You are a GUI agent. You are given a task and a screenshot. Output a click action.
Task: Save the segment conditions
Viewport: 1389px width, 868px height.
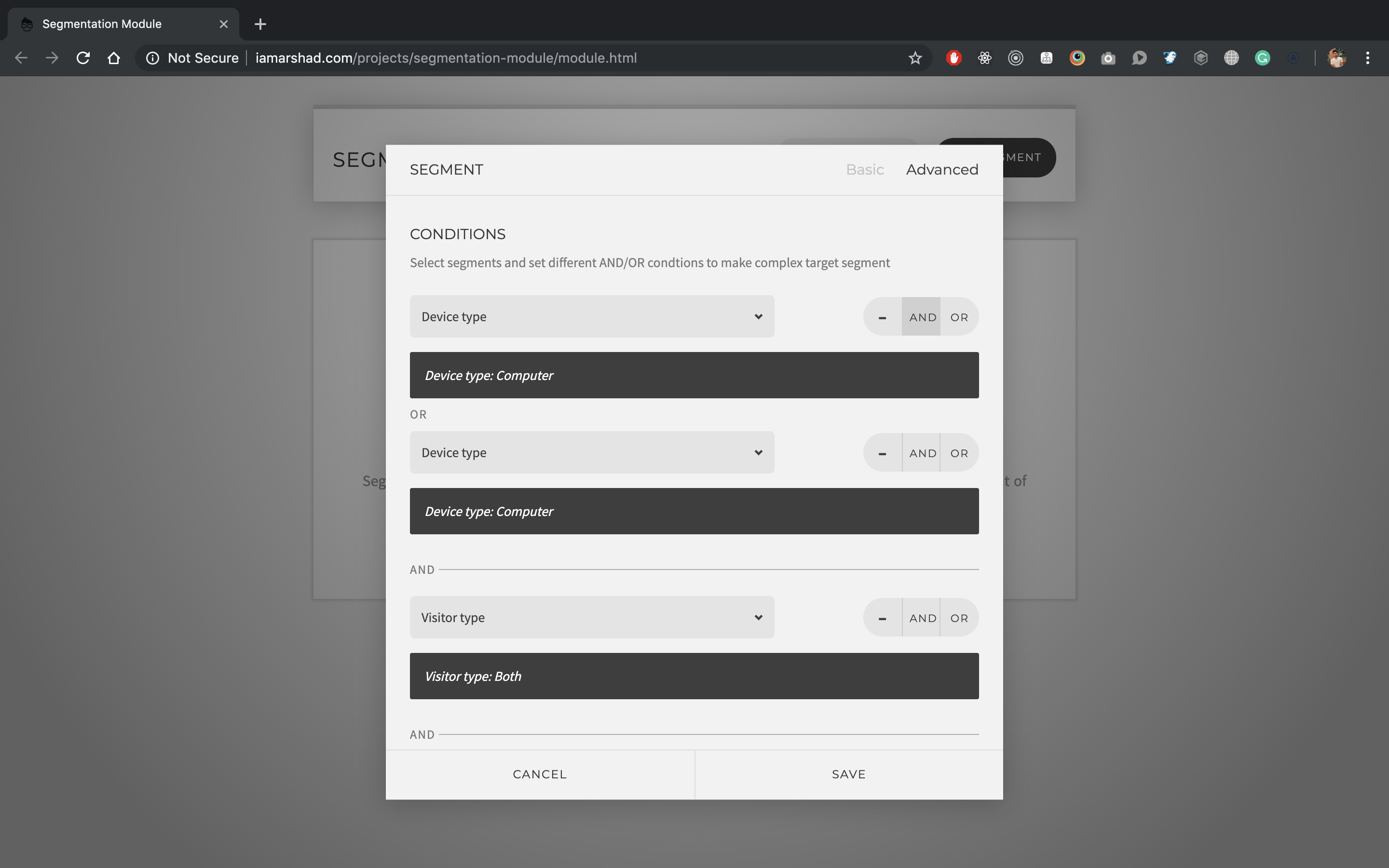(x=849, y=774)
